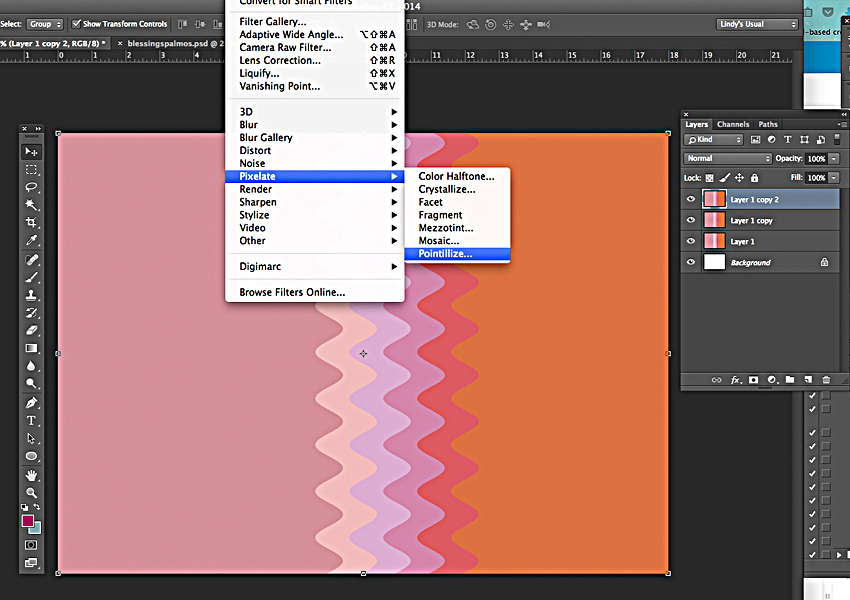Open the Kind filter dropdown
Image resolution: width=850 pixels, height=600 pixels.
[716, 140]
